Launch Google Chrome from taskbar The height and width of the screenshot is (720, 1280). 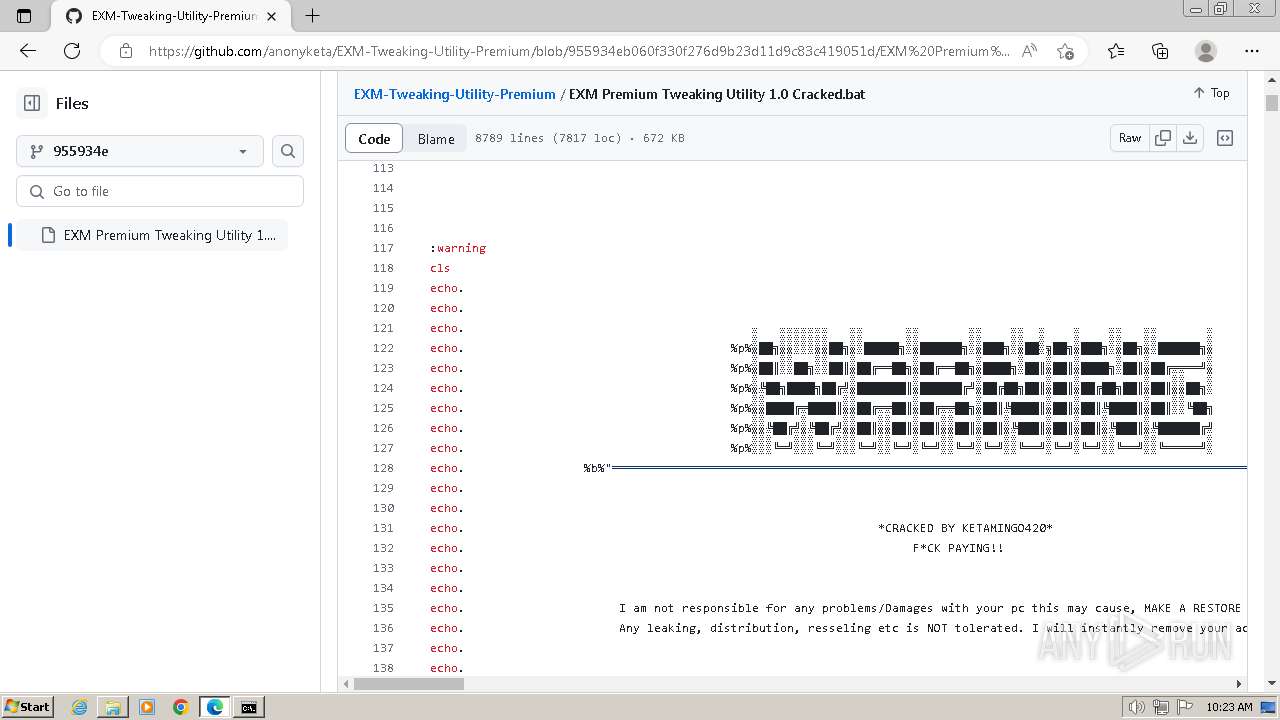coord(180,707)
